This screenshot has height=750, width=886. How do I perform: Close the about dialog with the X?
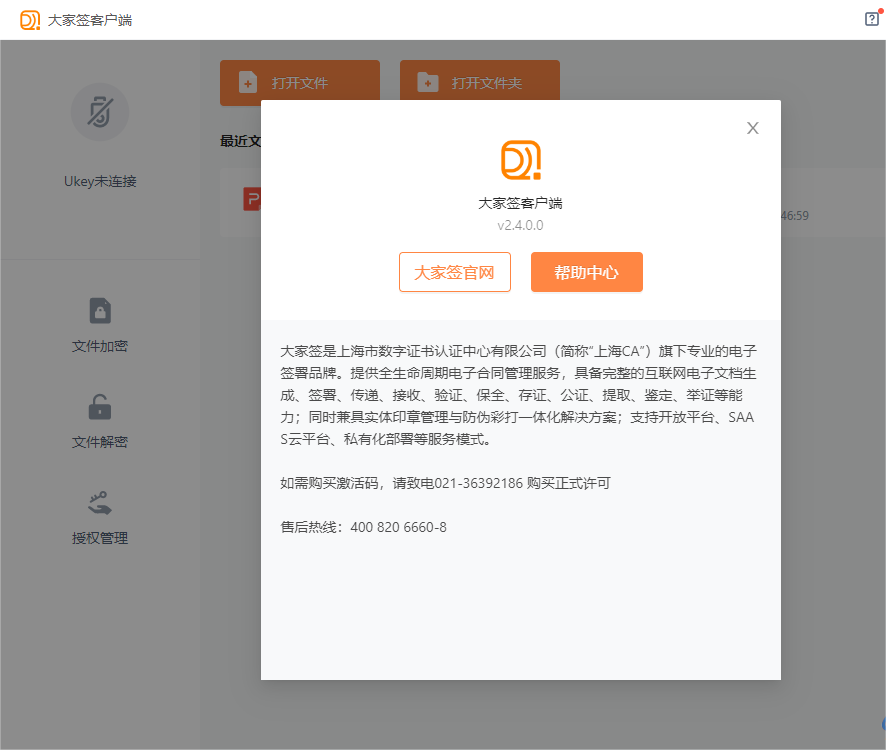coord(753,128)
